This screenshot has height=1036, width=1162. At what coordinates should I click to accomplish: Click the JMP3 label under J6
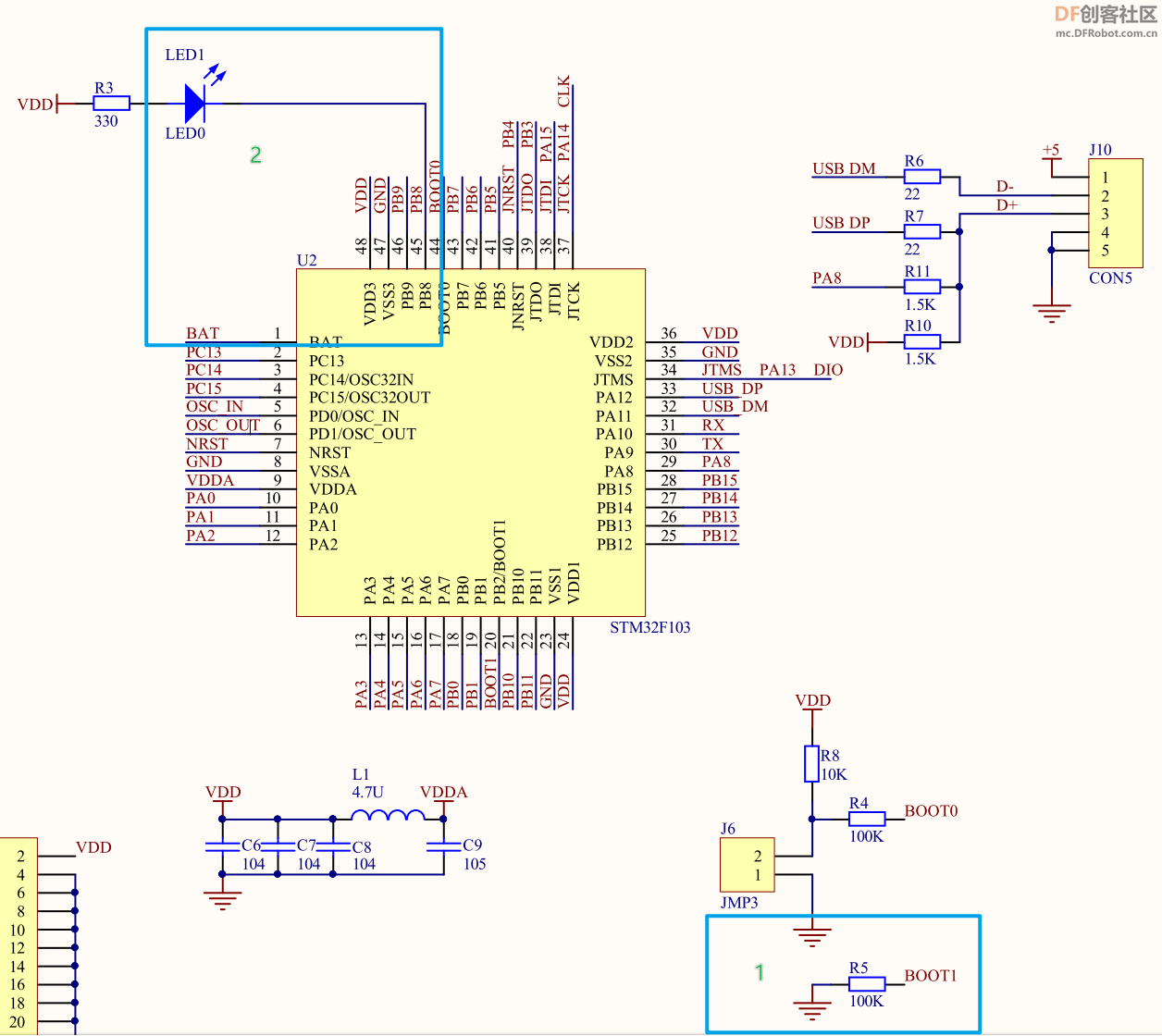[738, 903]
